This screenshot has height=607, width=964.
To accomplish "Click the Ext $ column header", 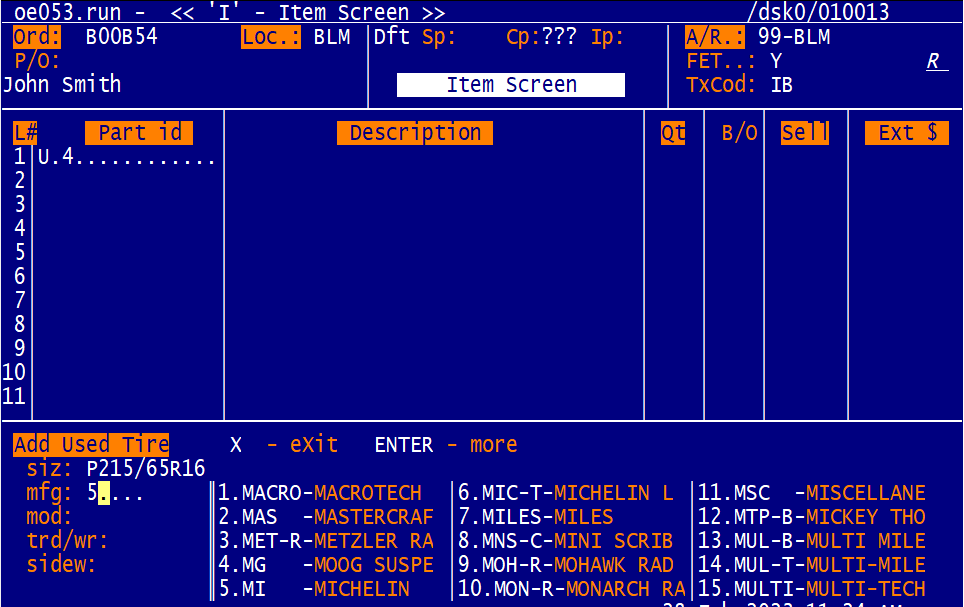I will click(906, 133).
